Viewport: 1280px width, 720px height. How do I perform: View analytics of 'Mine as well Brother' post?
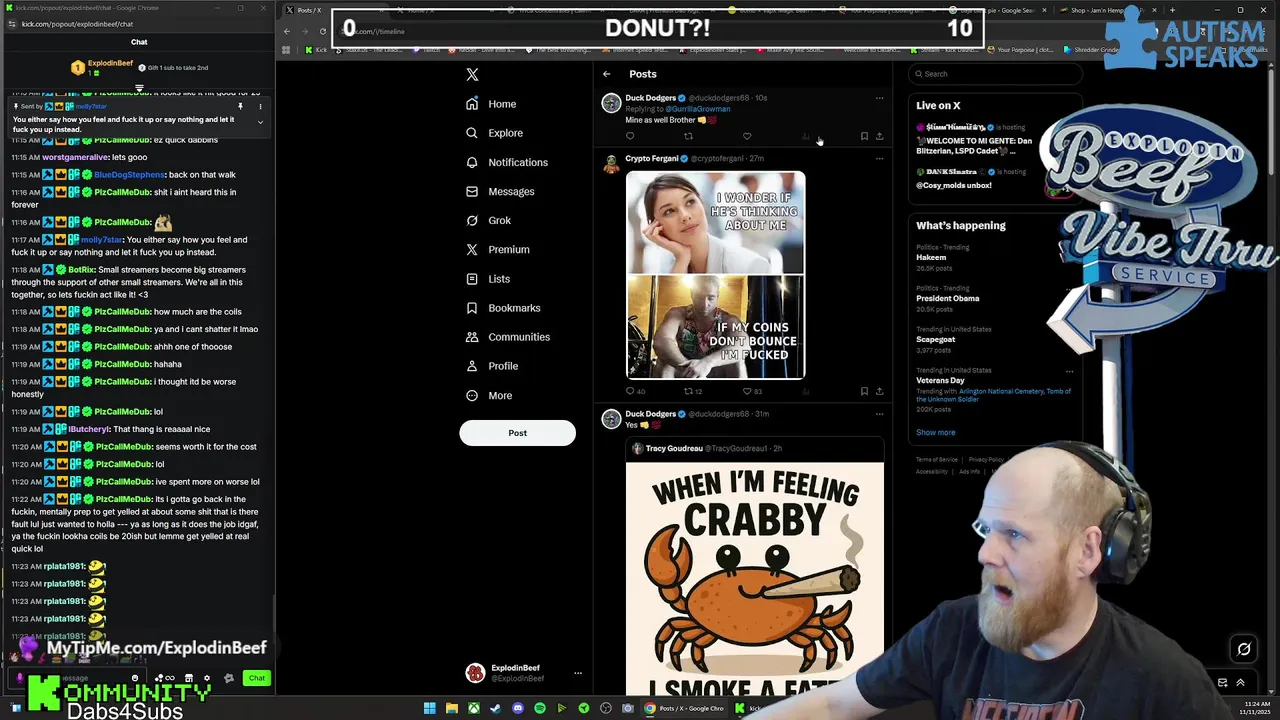805,136
